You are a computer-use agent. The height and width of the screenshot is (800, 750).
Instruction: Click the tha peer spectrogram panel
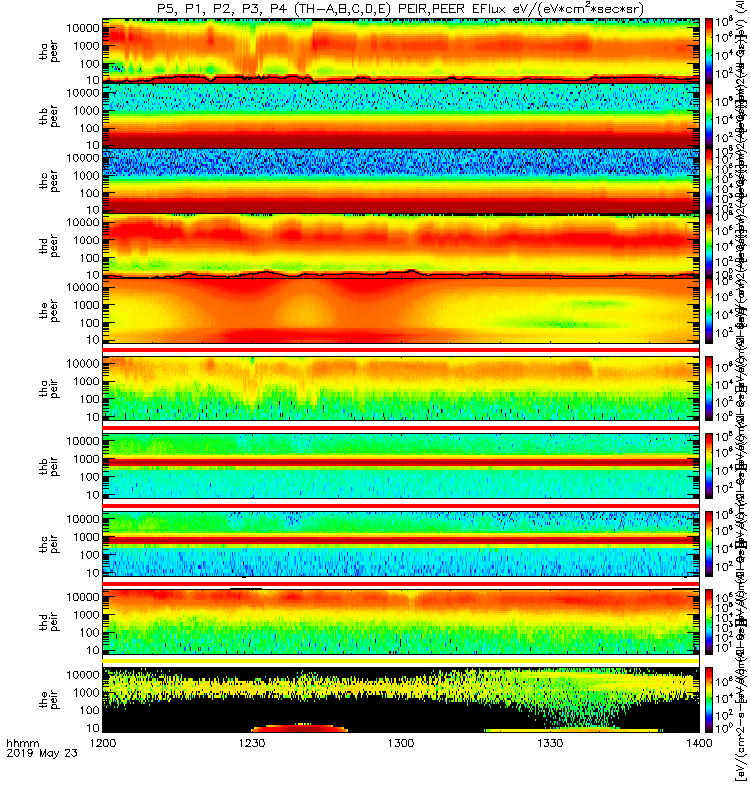point(401,51)
